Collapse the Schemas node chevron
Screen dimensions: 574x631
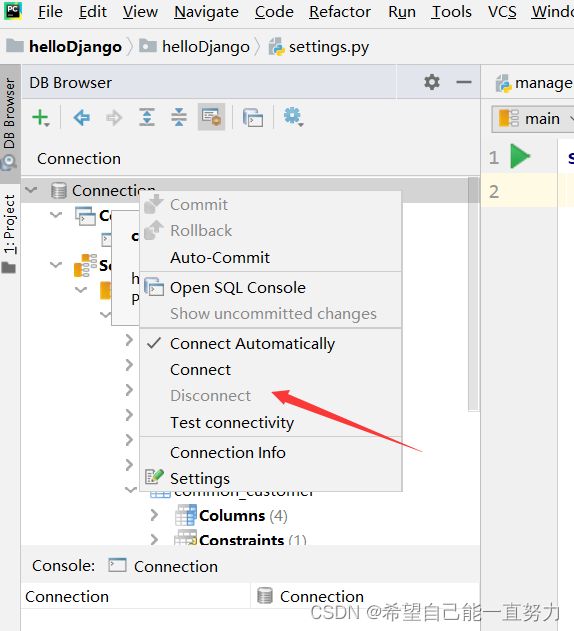(x=56, y=265)
